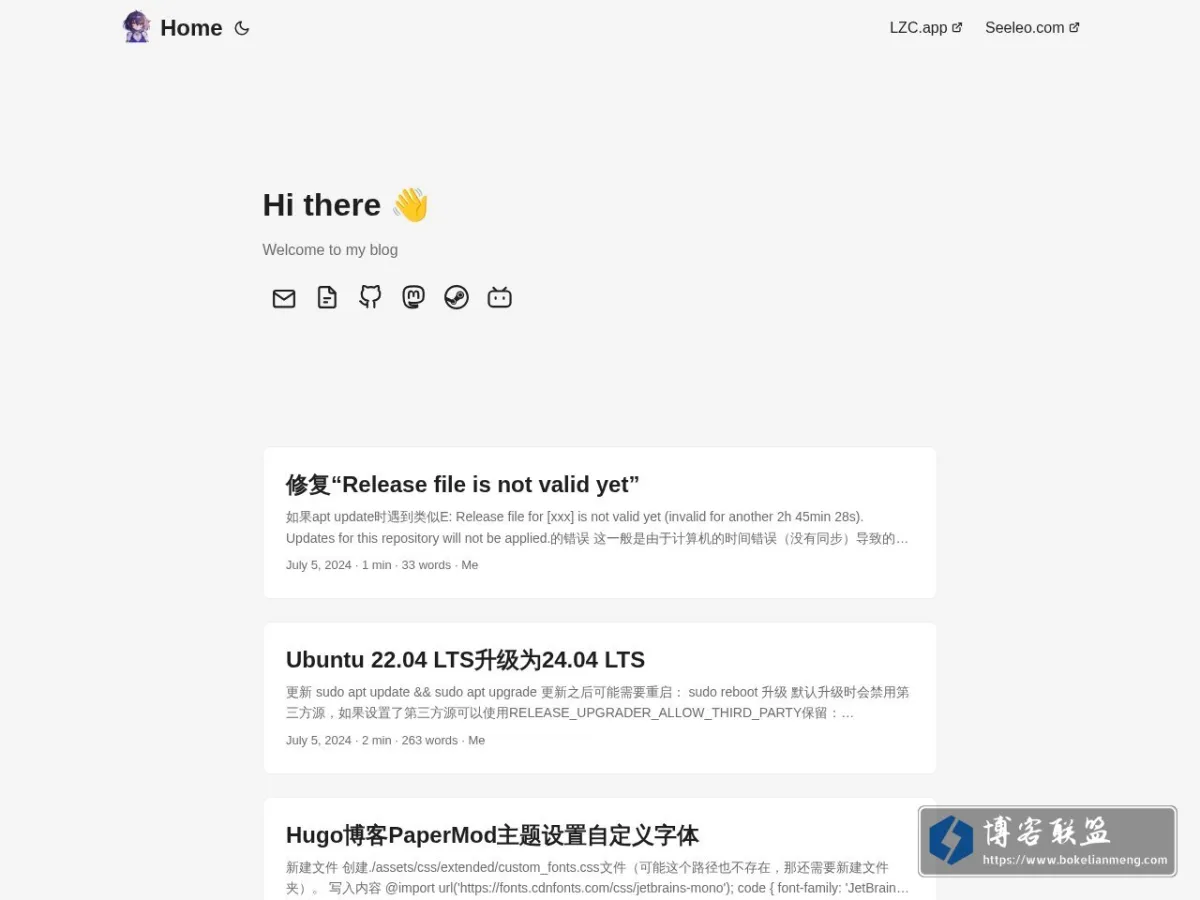Open the Mastodon profile icon
The image size is (1200, 900).
(413, 297)
